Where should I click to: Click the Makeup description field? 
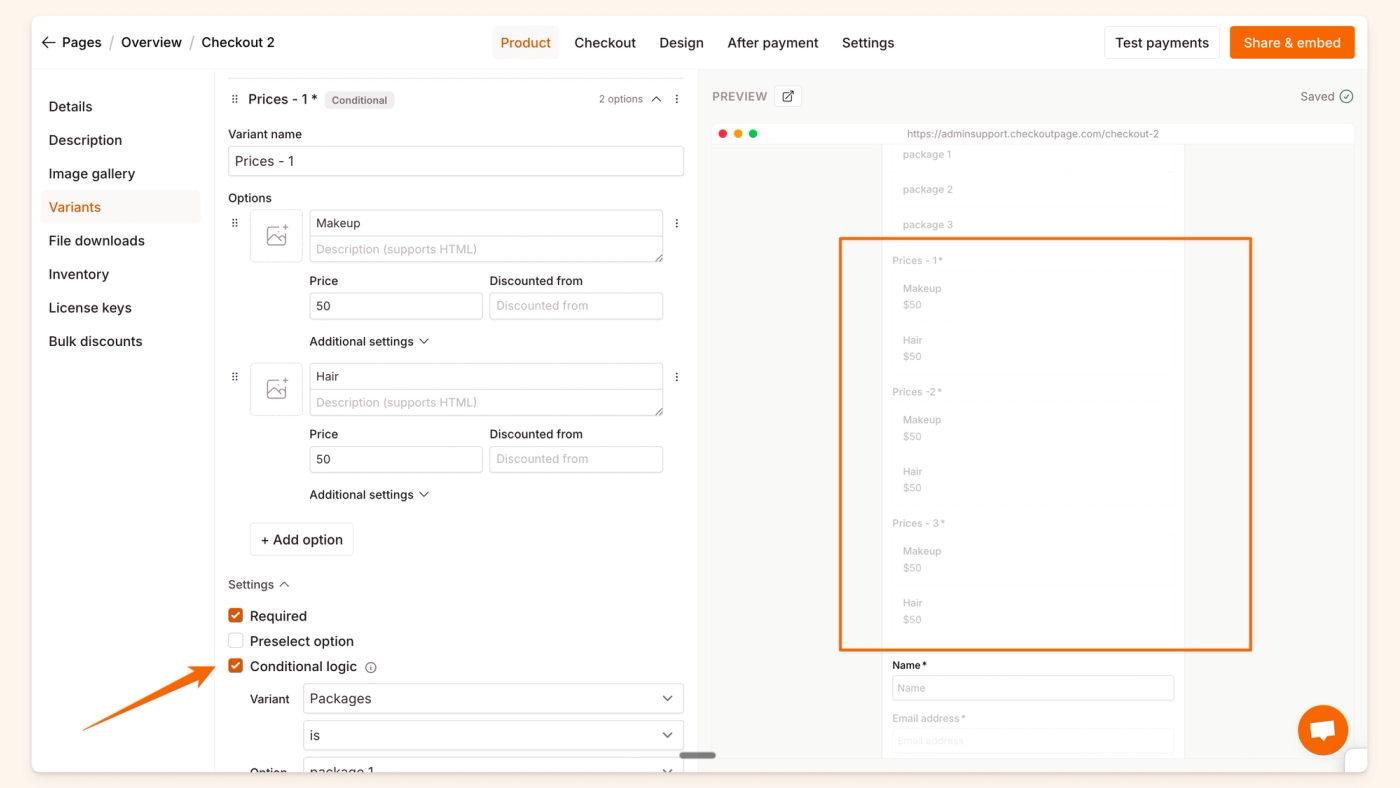[486, 249]
